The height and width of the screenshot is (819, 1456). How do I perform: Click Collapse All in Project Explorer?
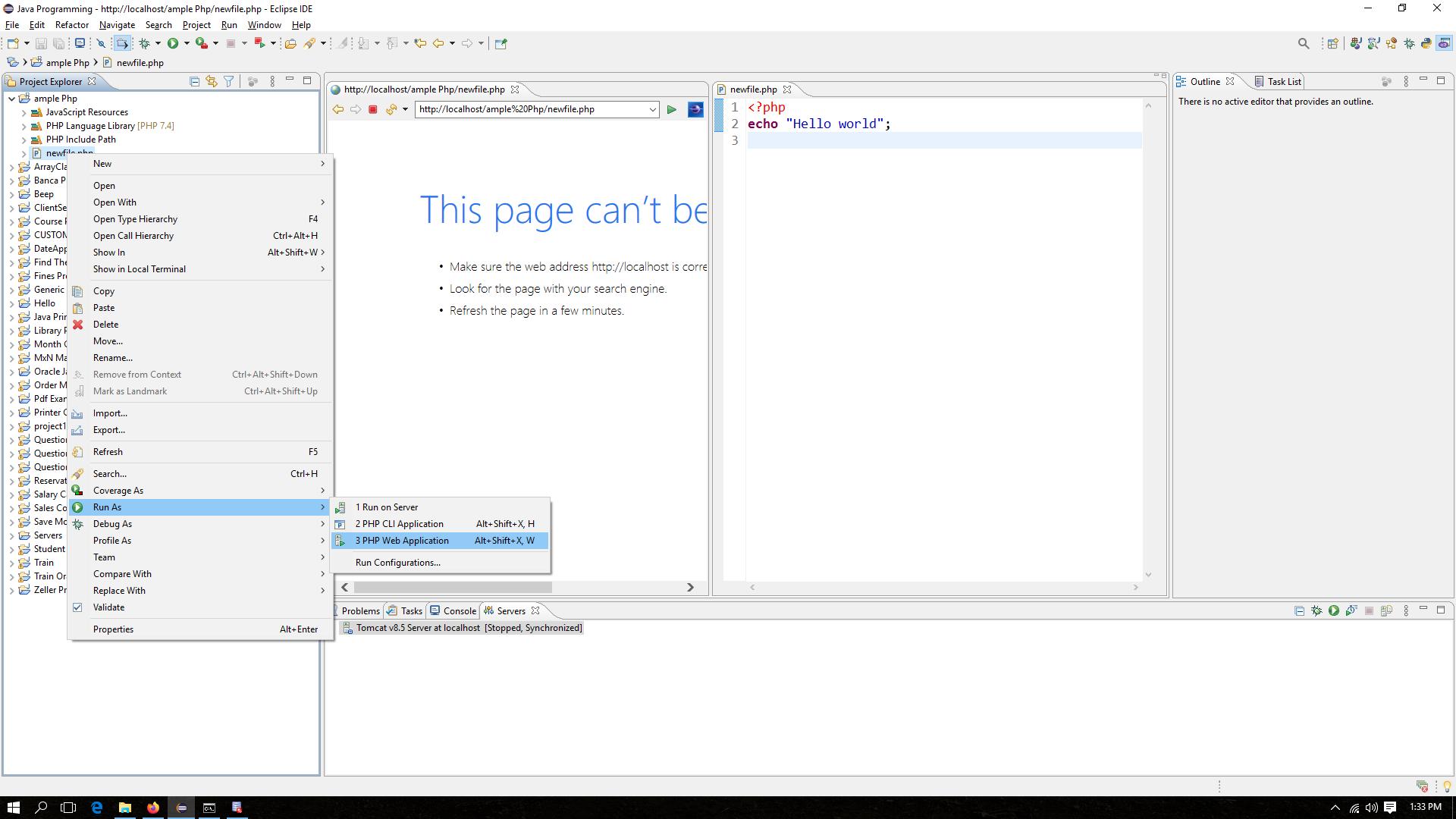[194, 81]
